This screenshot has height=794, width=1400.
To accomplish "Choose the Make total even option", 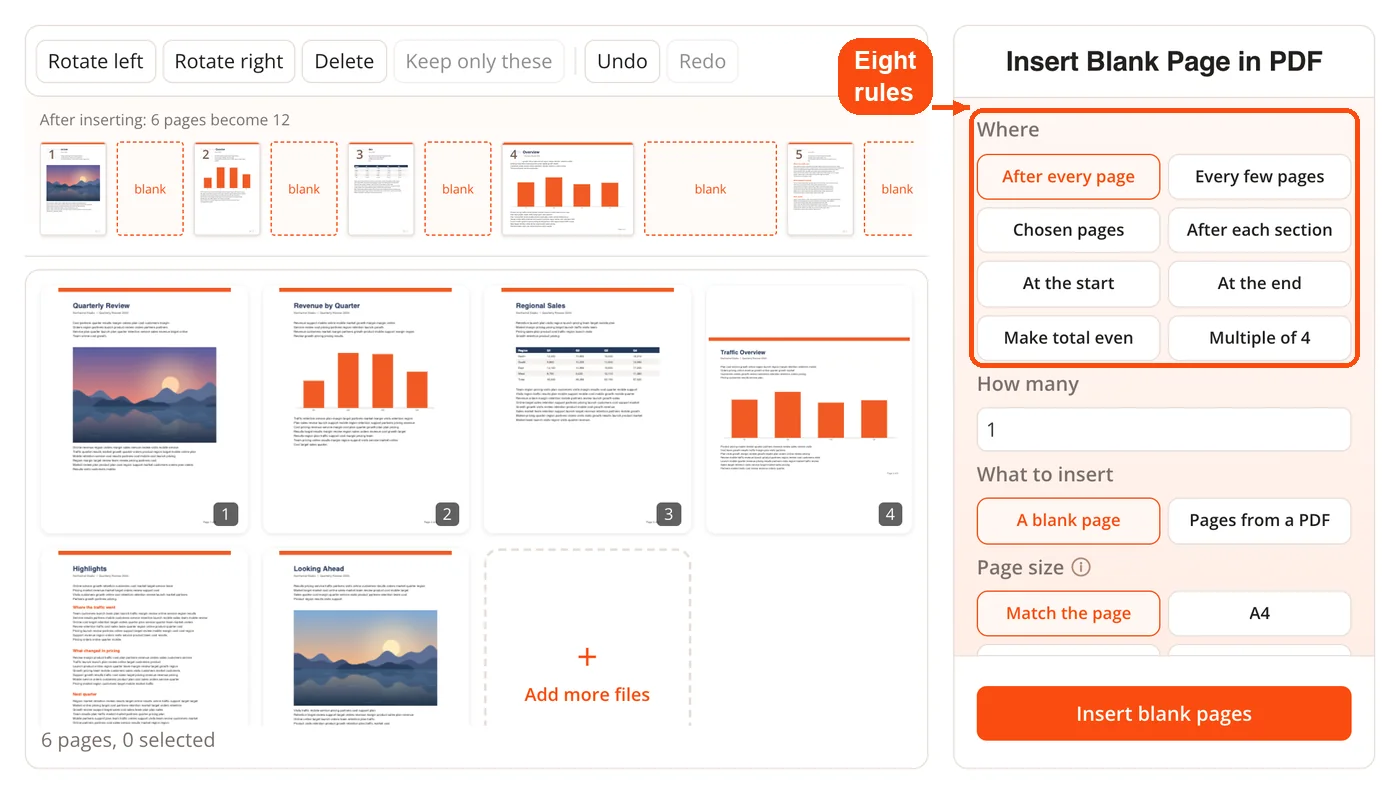I will (x=1068, y=338).
